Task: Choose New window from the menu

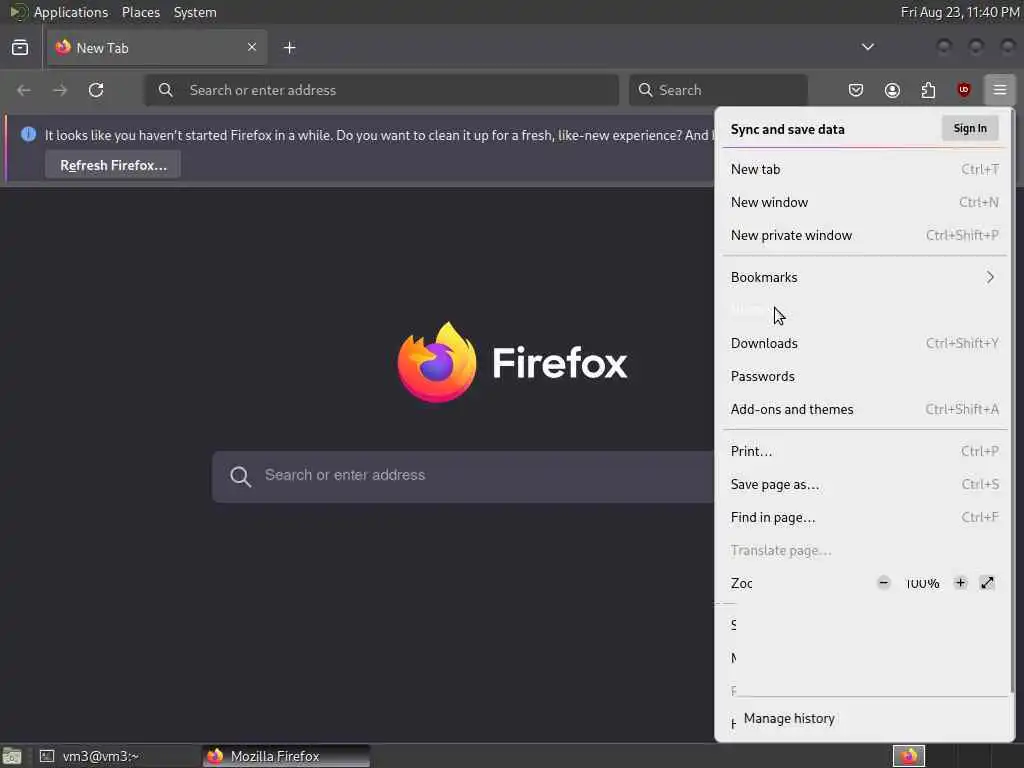Action: 864,202
